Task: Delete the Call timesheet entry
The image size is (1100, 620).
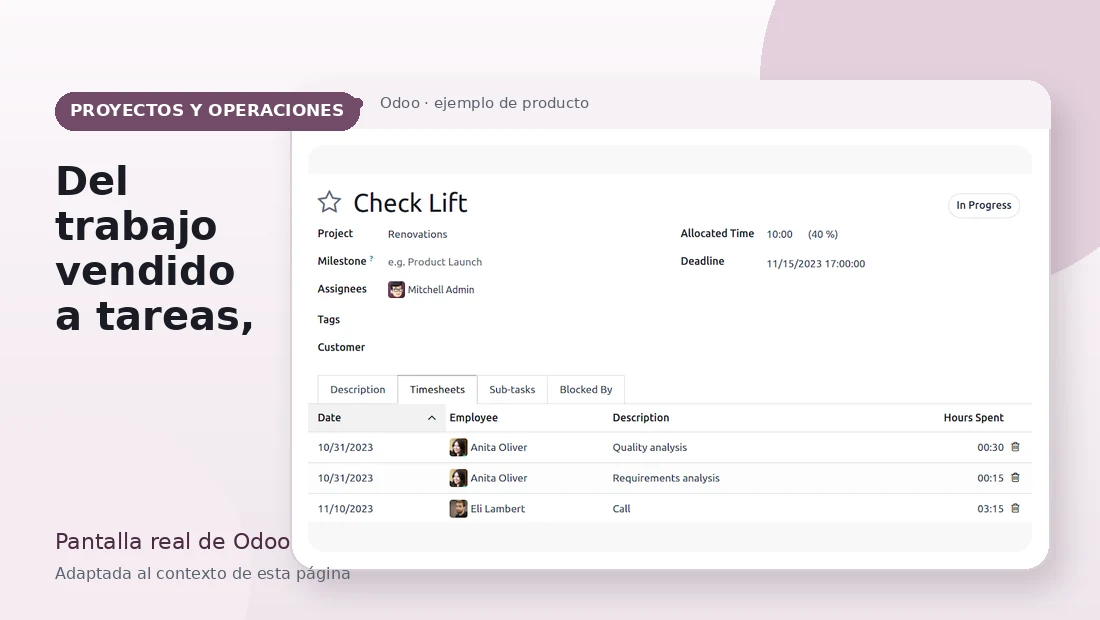Action: coord(1015,508)
